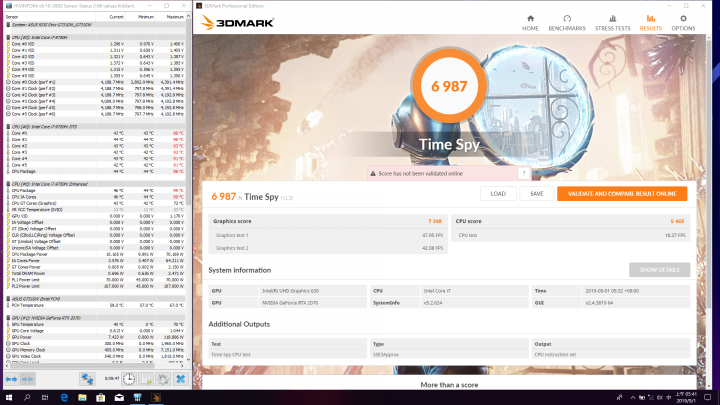Image resolution: width=720 pixels, height=405 pixels.
Task: Click HWiNFO vertical scrollbar up arrow
Action: click(188, 17)
